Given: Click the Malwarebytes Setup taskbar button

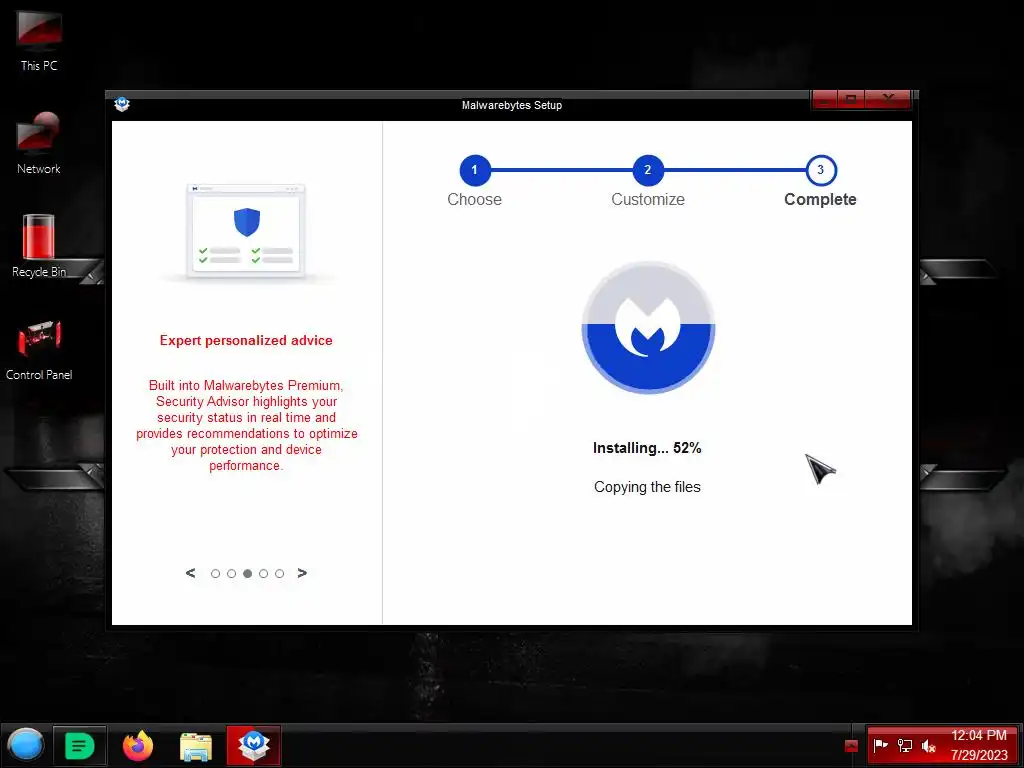Looking at the screenshot, I should click(x=254, y=745).
